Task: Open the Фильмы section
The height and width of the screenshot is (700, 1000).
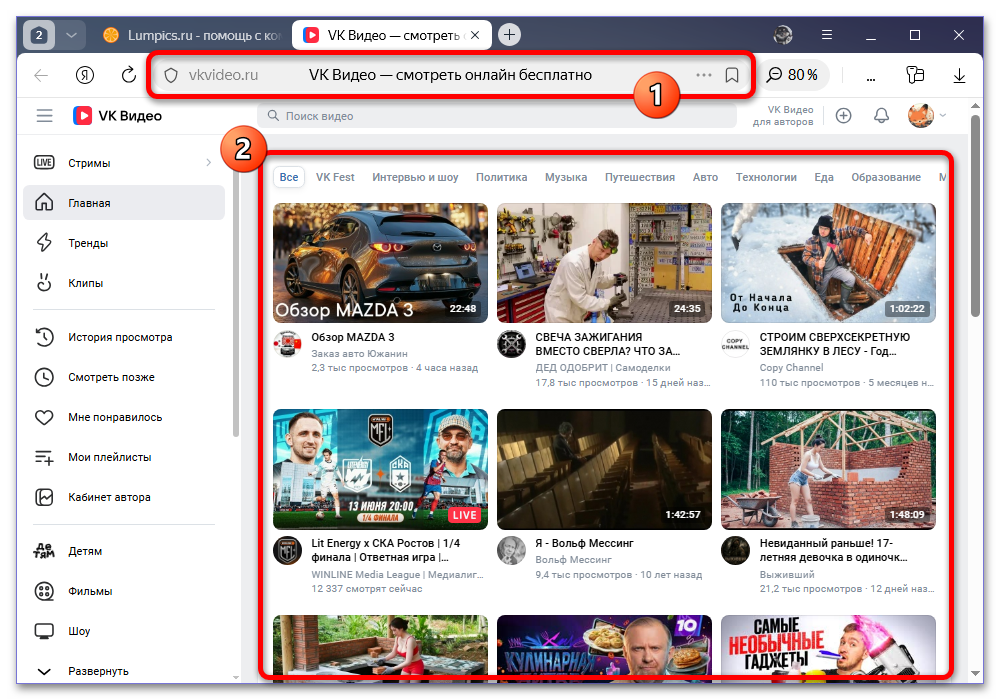Action: (x=124, y=591)
